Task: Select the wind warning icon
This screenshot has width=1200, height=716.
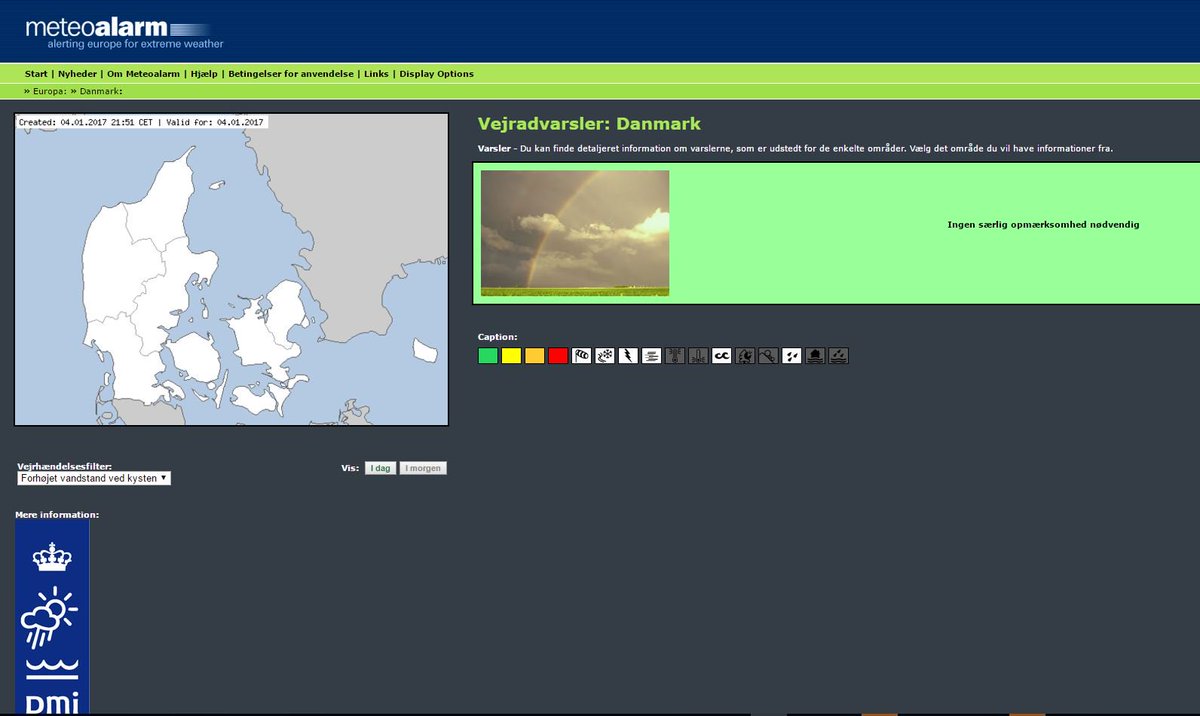Action: coord(580,355)
